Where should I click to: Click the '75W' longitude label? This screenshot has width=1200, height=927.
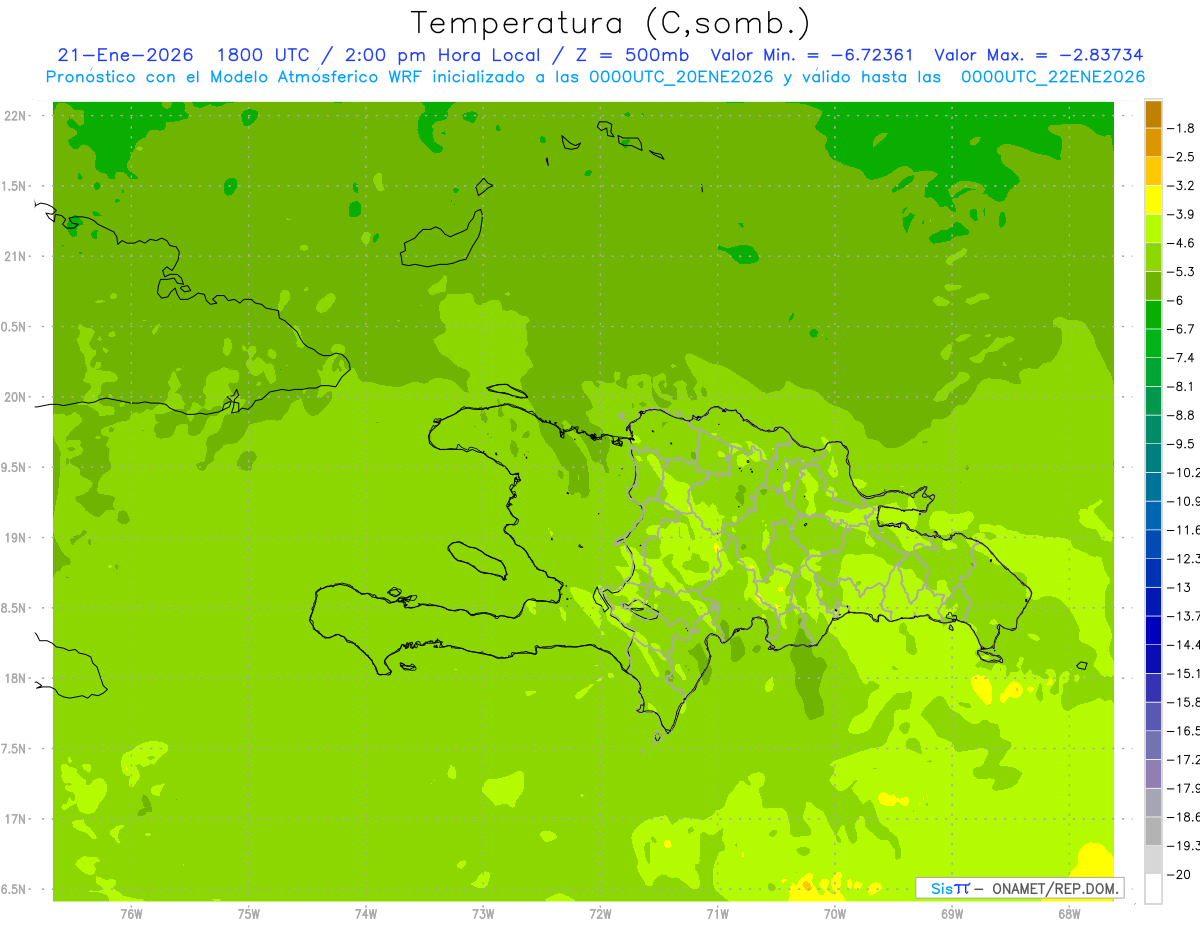click(x=248, y=913)
